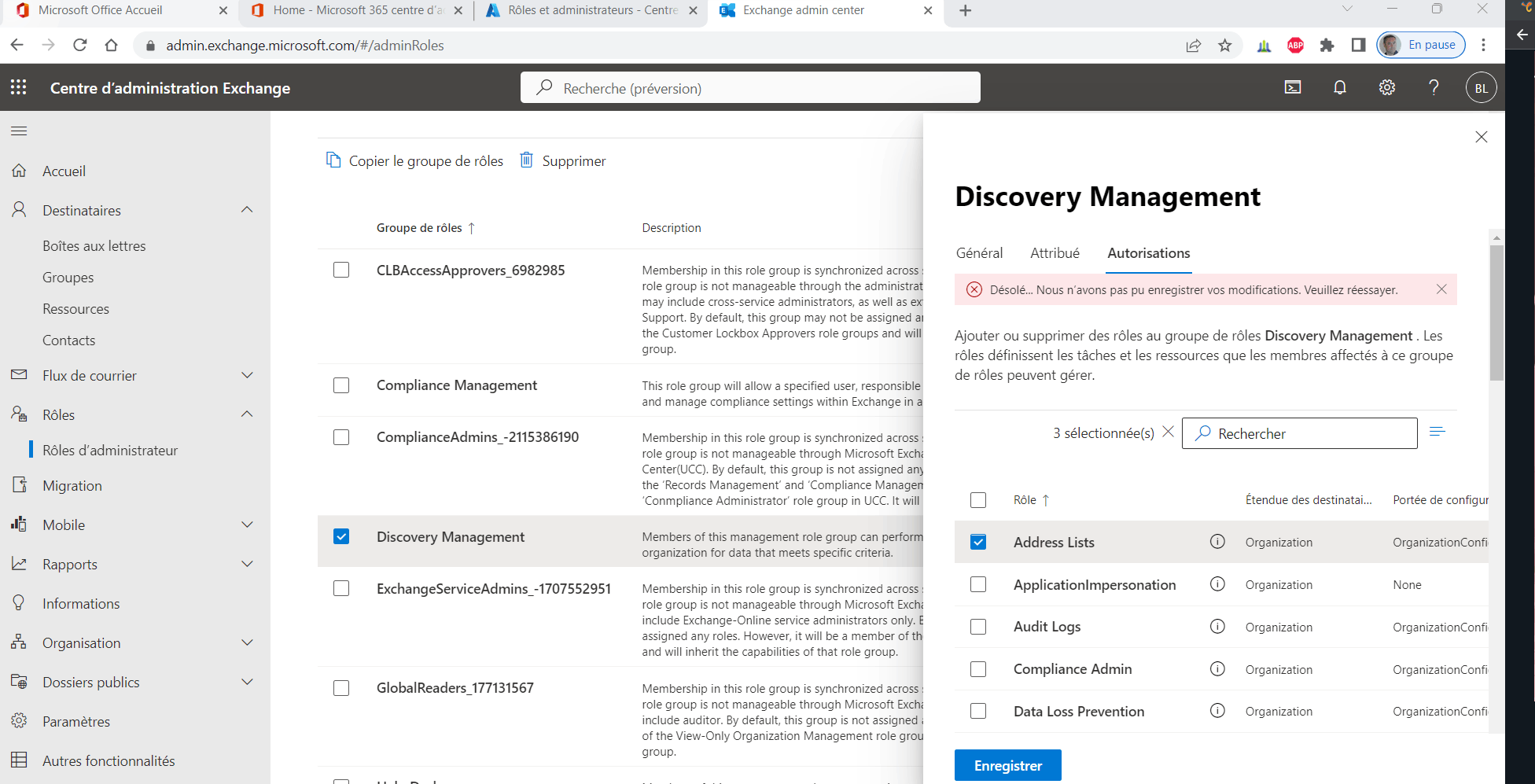
Task: Switch to Rôles et administrateurs browser tab
Action: [593, 10]
